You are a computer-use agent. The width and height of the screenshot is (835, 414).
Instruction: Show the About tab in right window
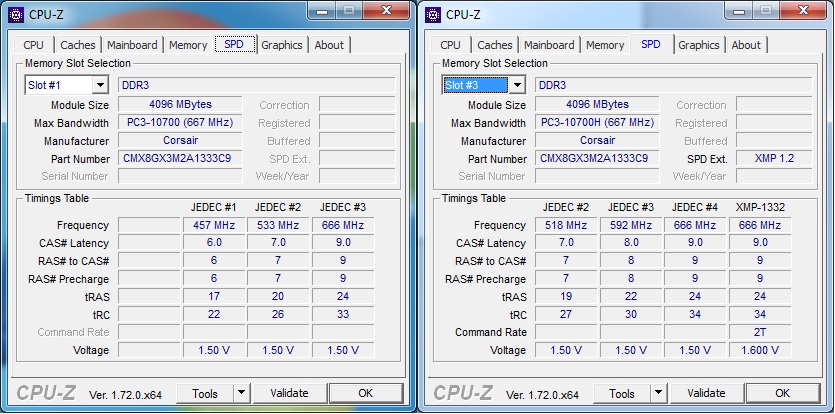pyautogui.click(x=746, y=45)
